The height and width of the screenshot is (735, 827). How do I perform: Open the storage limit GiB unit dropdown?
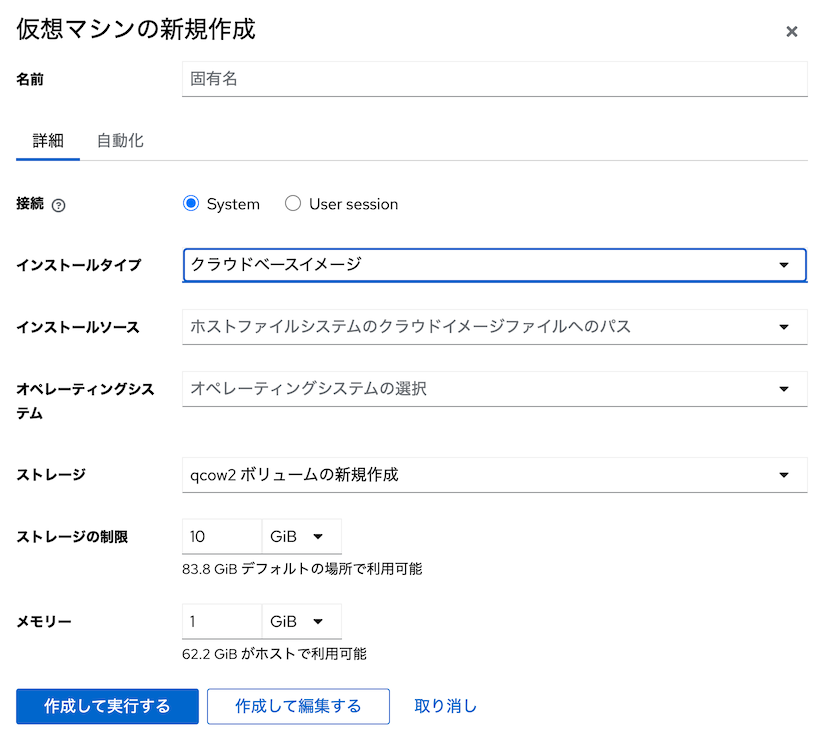pos(302,537)
